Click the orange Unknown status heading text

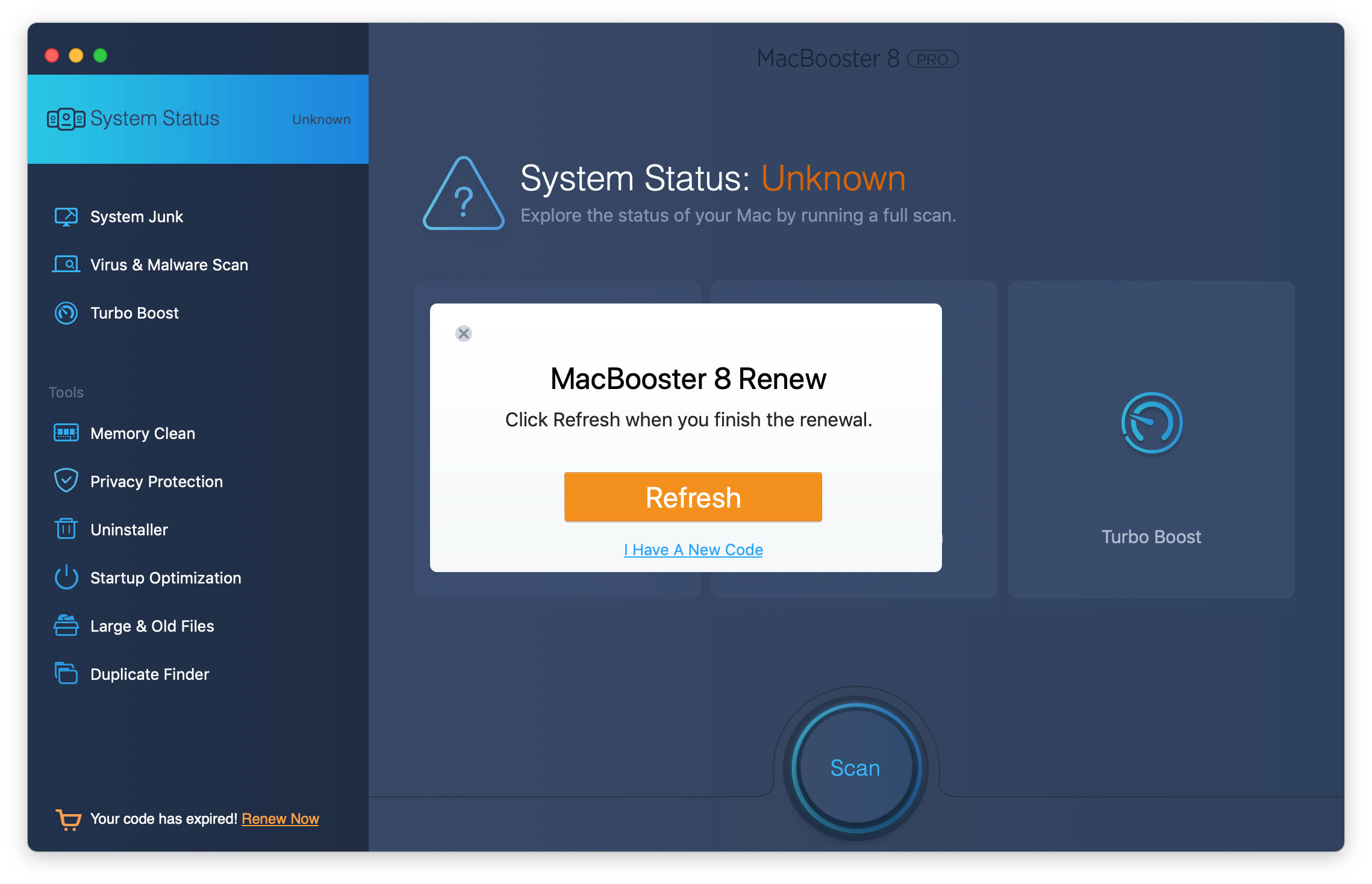834,178
